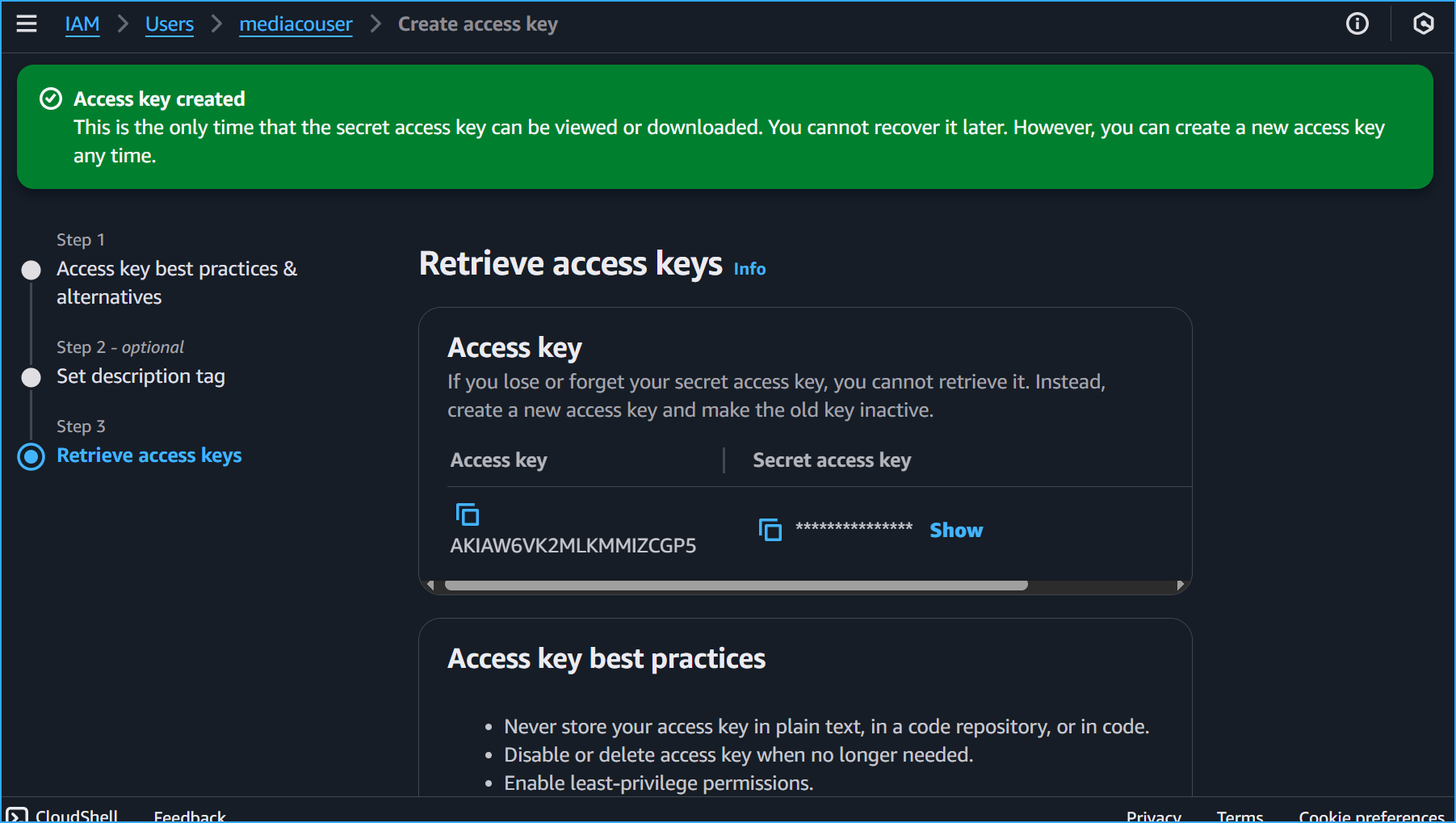Viewport: 1456px width, 823px height.
Task: Click the Feedback button at the bottom
Action: coord(190,816)
